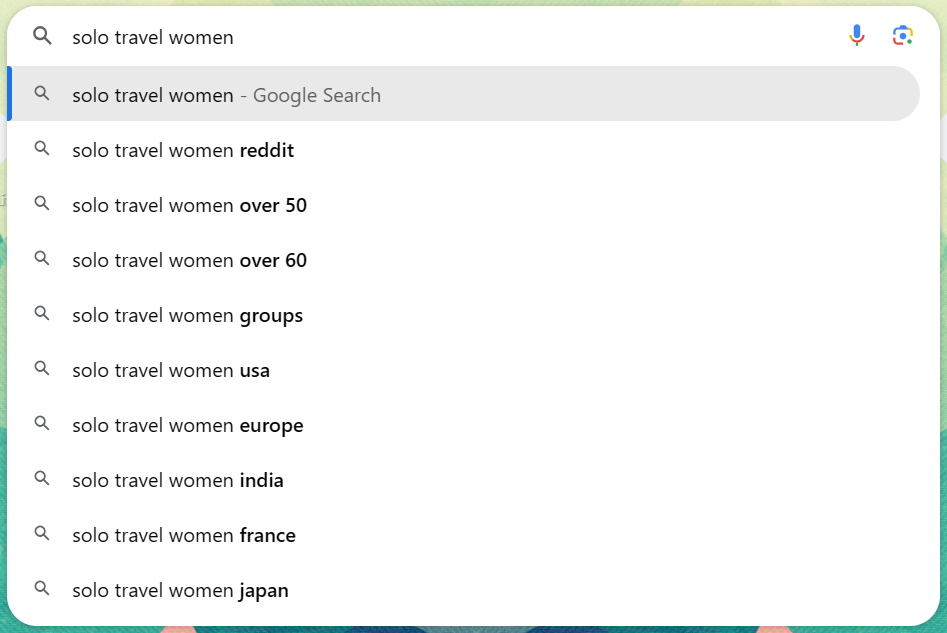Click magnifier icon beside 'over 50' suggestion

tap(42, 203)
